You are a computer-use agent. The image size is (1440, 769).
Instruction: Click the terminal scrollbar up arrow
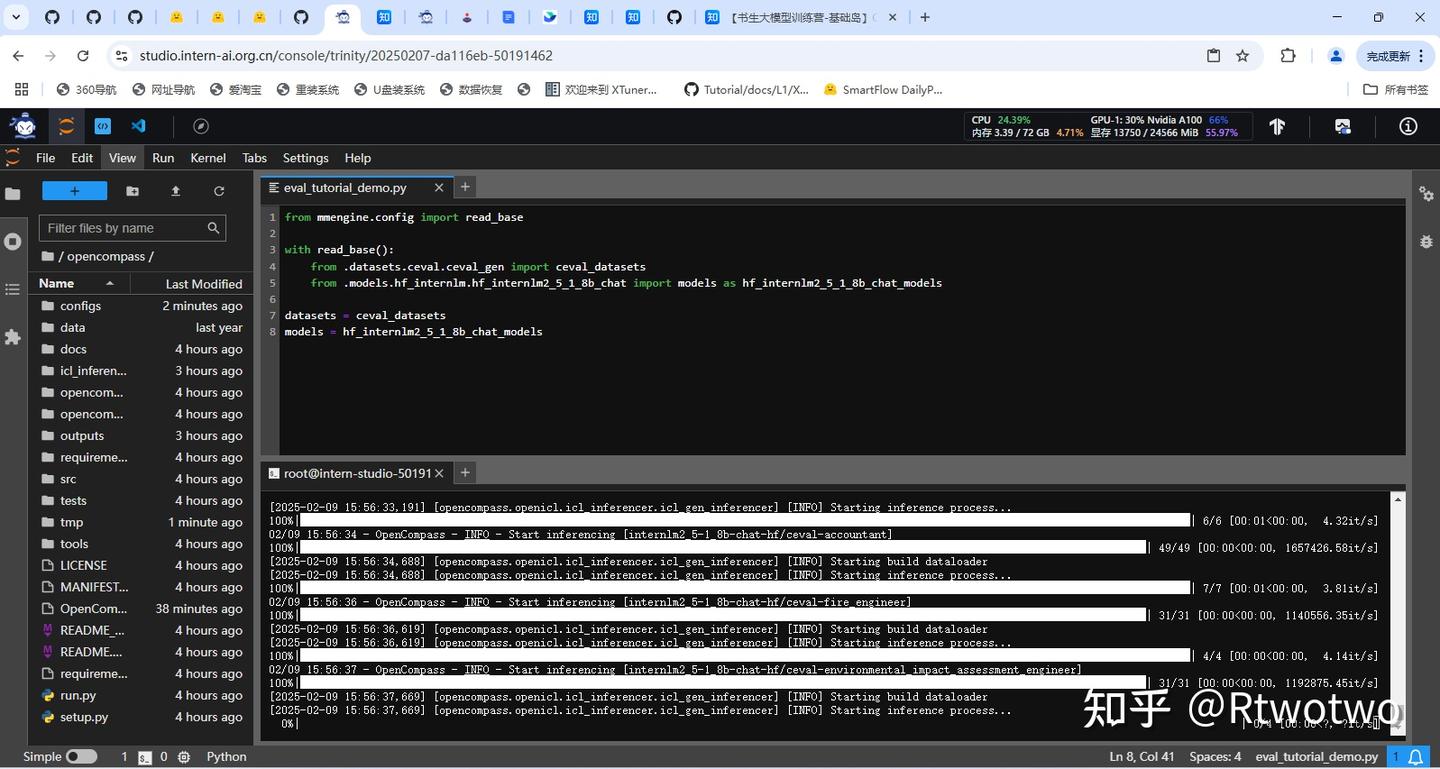(x=1398, y=498)
